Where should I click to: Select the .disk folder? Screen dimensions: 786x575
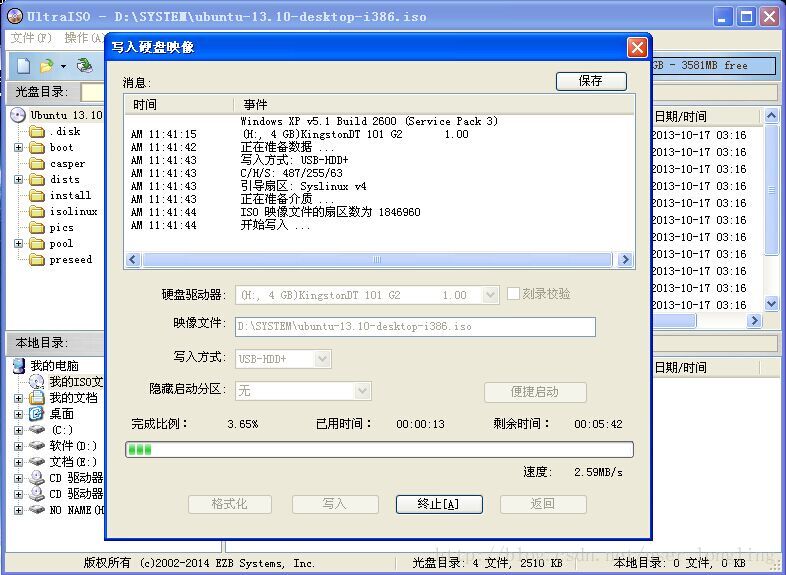(x=54, y=131)
